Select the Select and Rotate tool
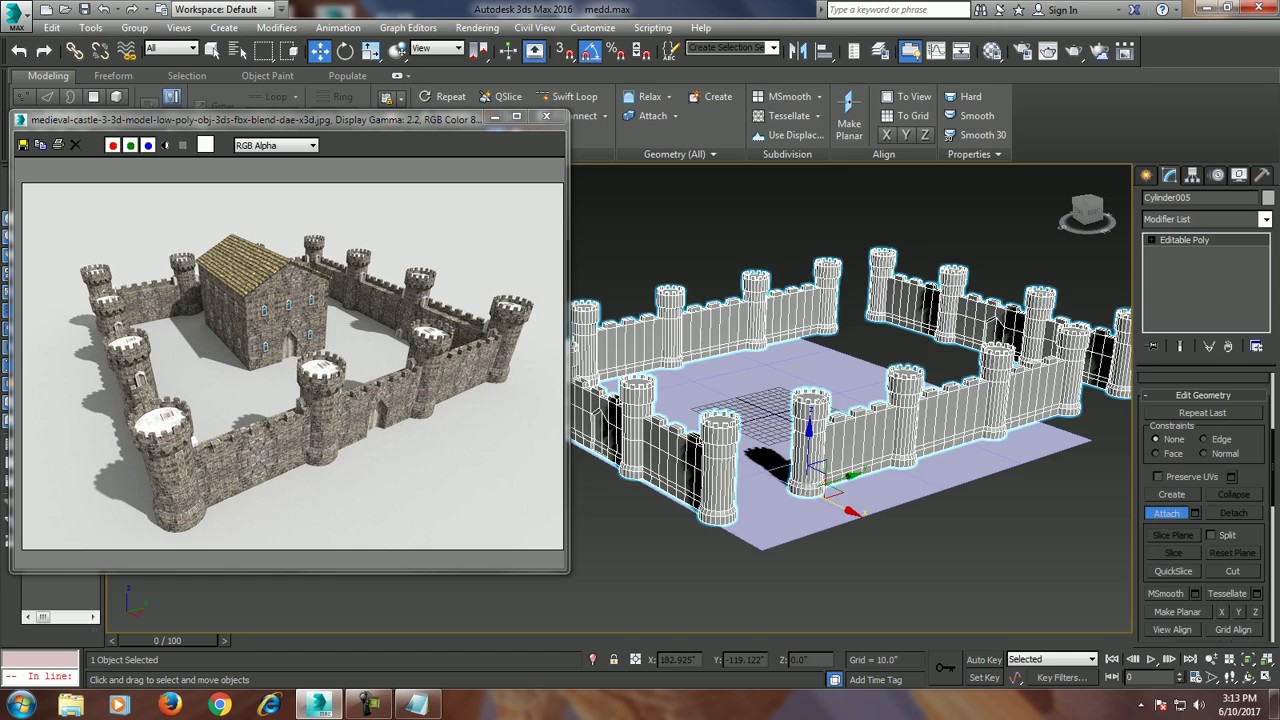This screenshot has width=1280, height=720. (x=345, y=51)
